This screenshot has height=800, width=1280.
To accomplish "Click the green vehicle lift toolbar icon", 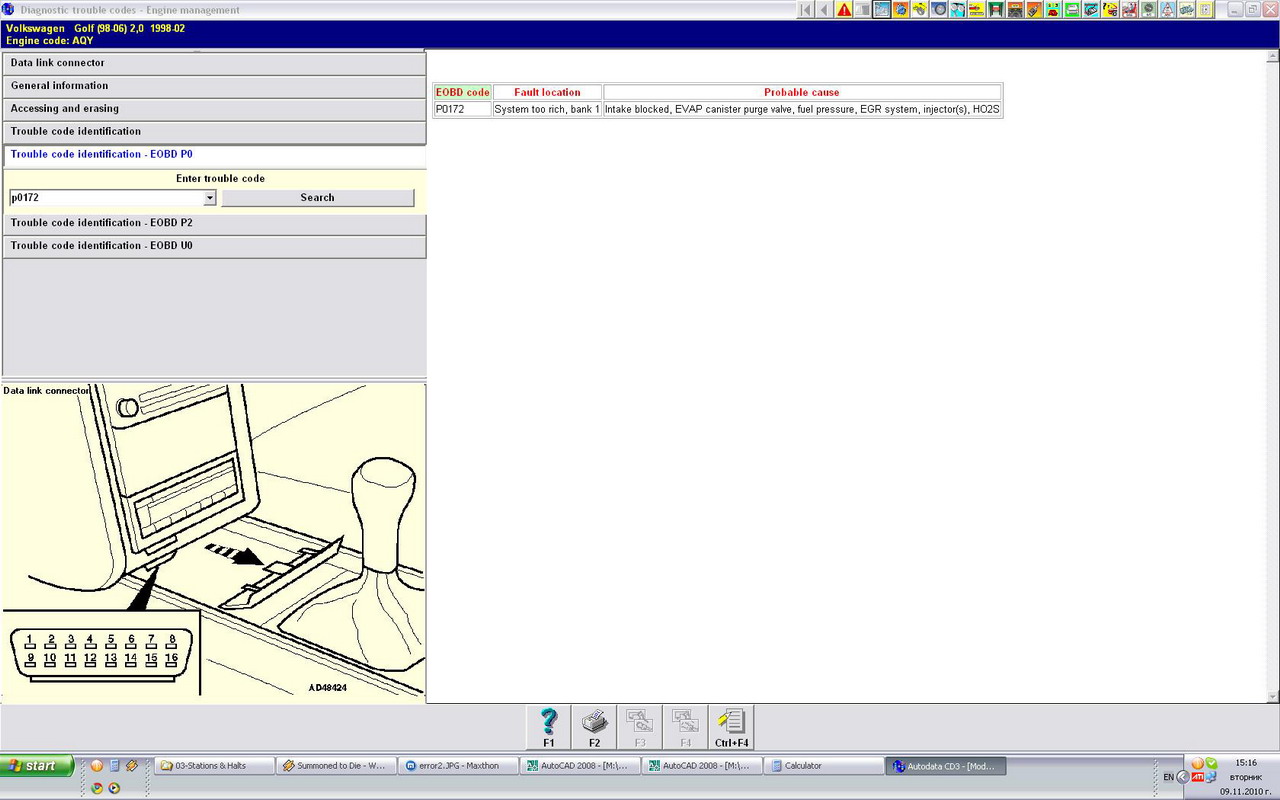I will [x=996, y=10].
